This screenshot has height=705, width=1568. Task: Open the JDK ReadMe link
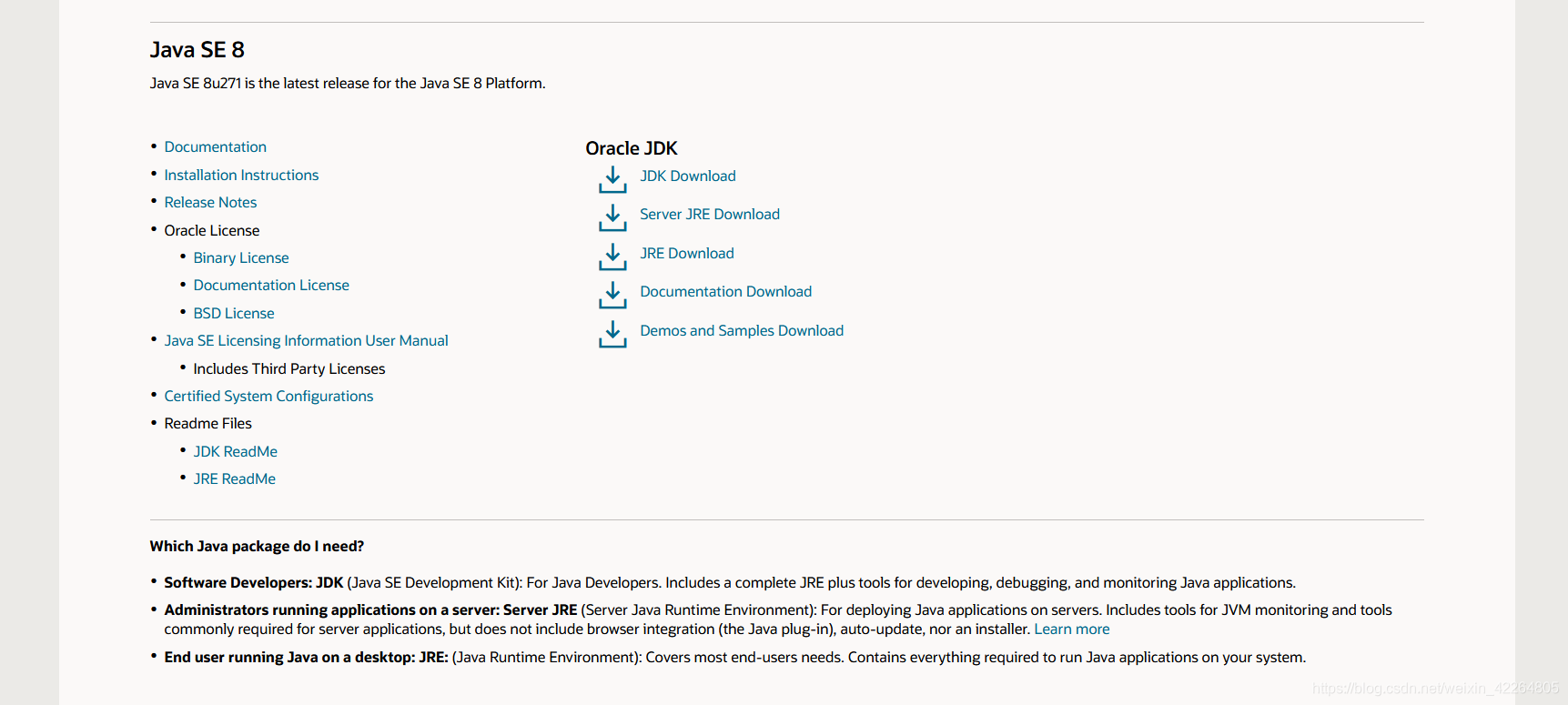click(235, 451)
